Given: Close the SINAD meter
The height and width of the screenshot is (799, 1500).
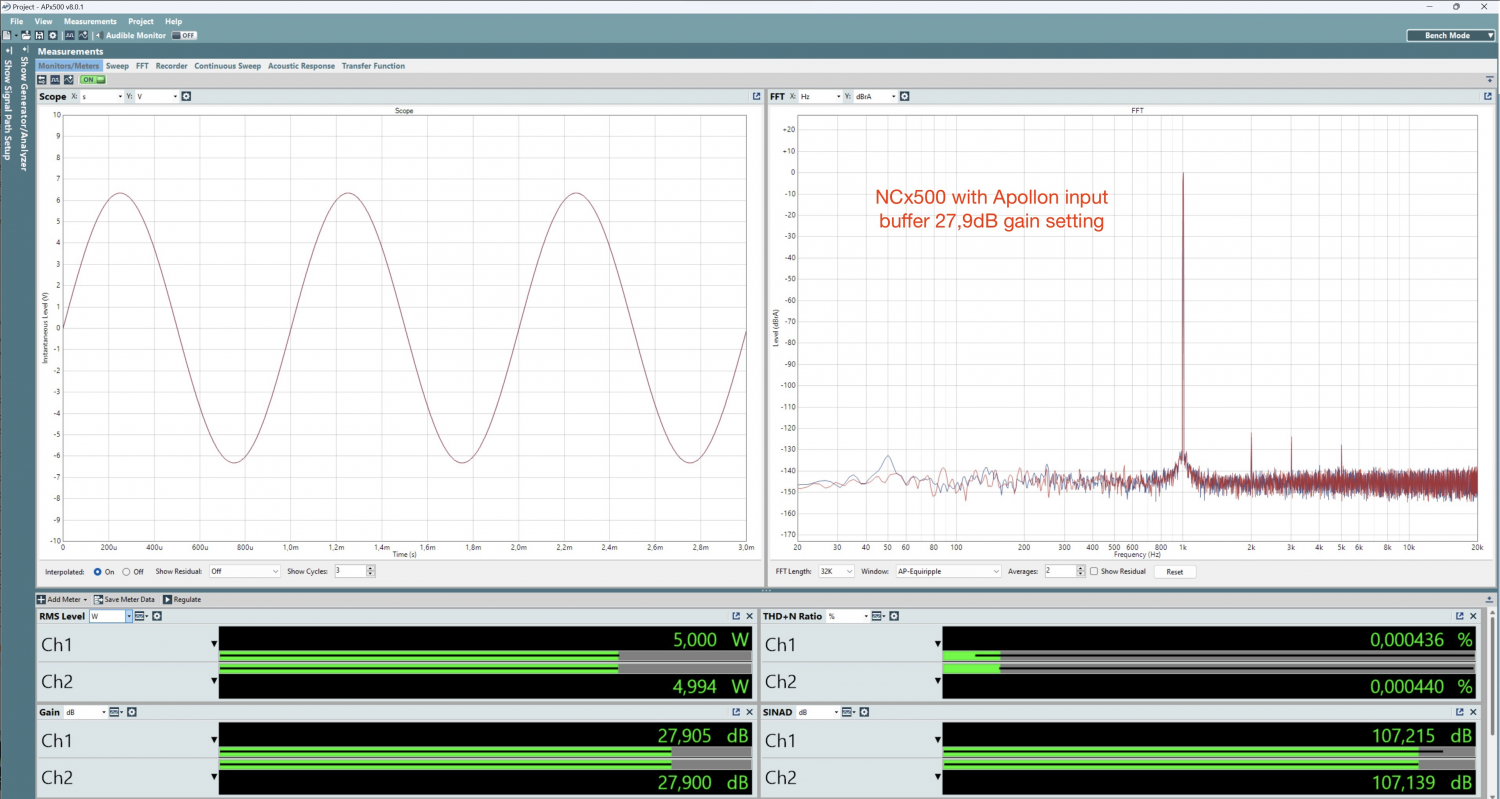Looking at the screenshot, I should pyautogui.click(x=1472, y=712).
